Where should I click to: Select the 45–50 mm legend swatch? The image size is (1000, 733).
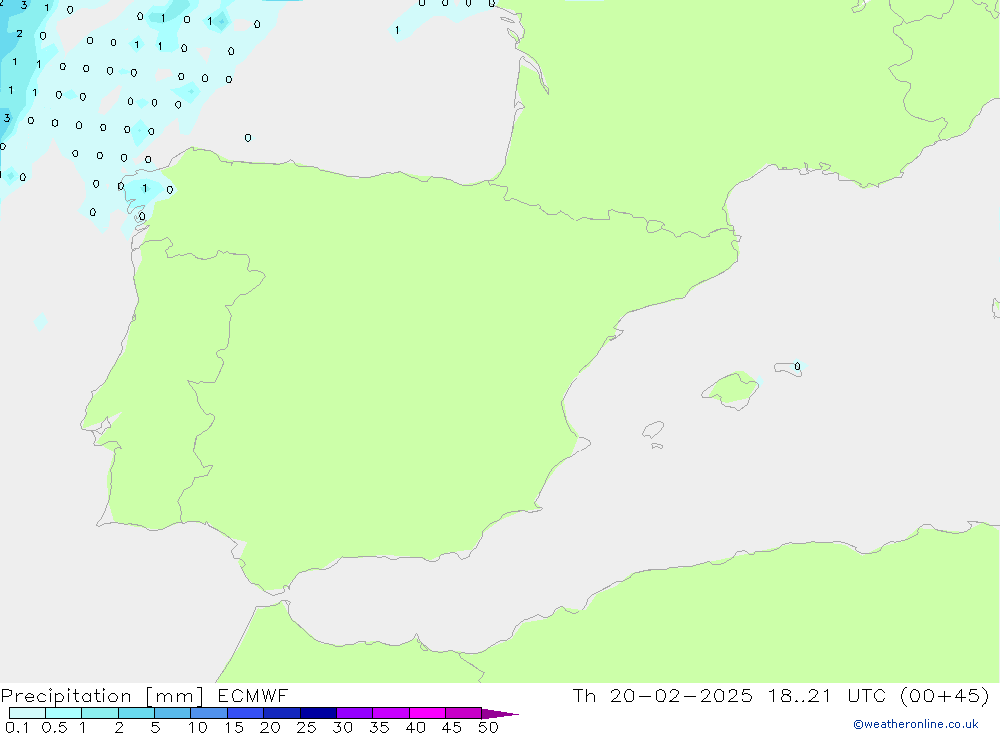point(464,713)
